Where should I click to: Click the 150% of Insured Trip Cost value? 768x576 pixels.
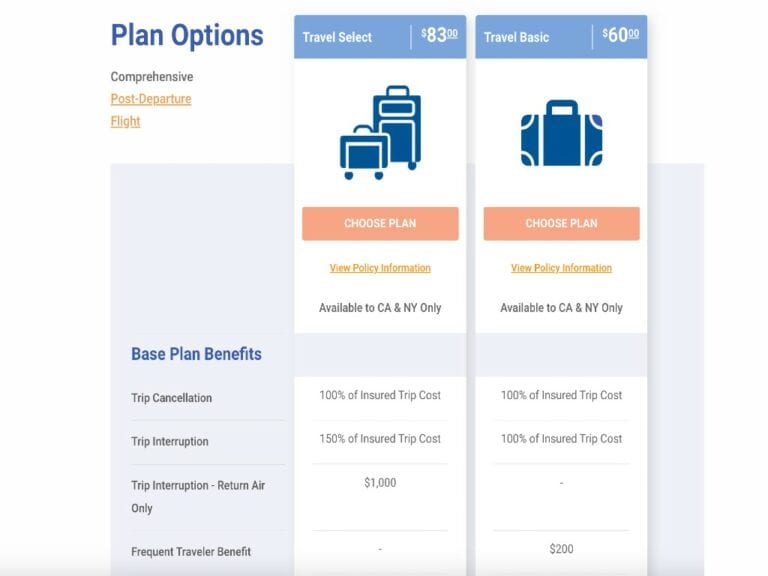pos(380,438)
